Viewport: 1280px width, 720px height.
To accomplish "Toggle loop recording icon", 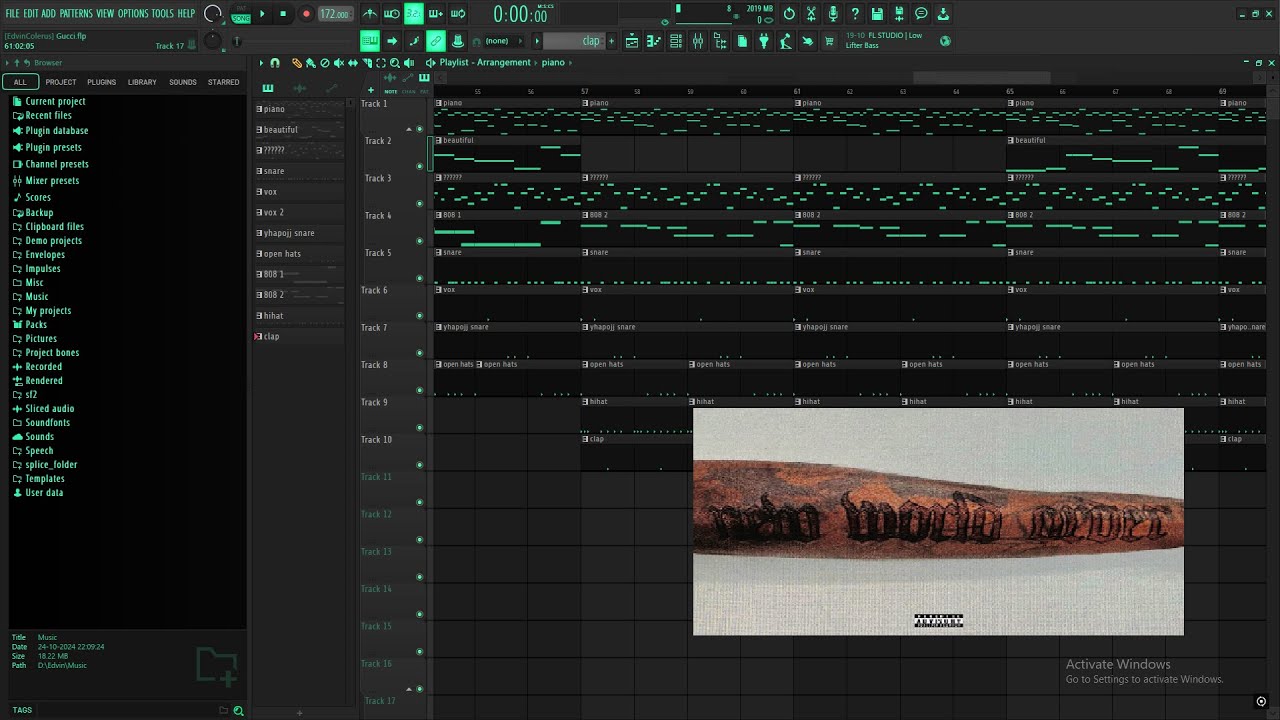I will click(x=457, y=14).
